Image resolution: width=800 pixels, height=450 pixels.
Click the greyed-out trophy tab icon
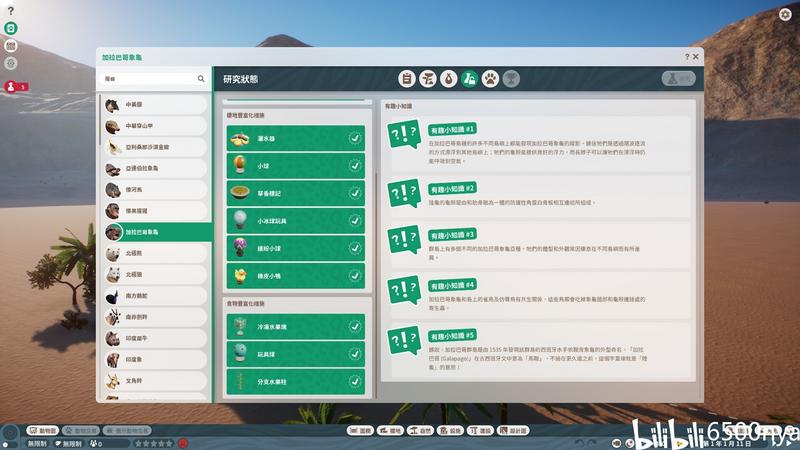(x=511, y=79)
